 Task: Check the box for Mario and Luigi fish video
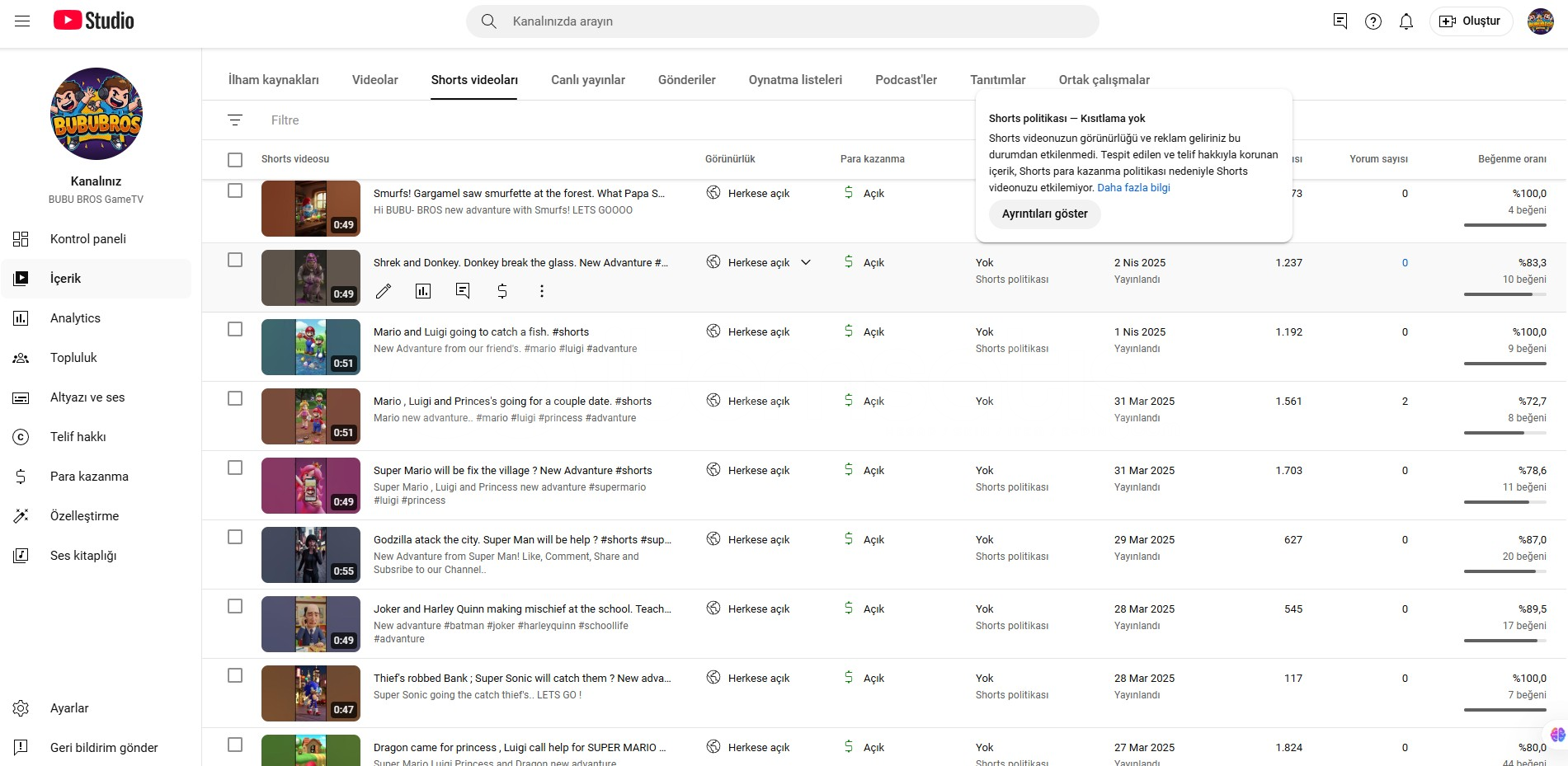pos(235,329)
